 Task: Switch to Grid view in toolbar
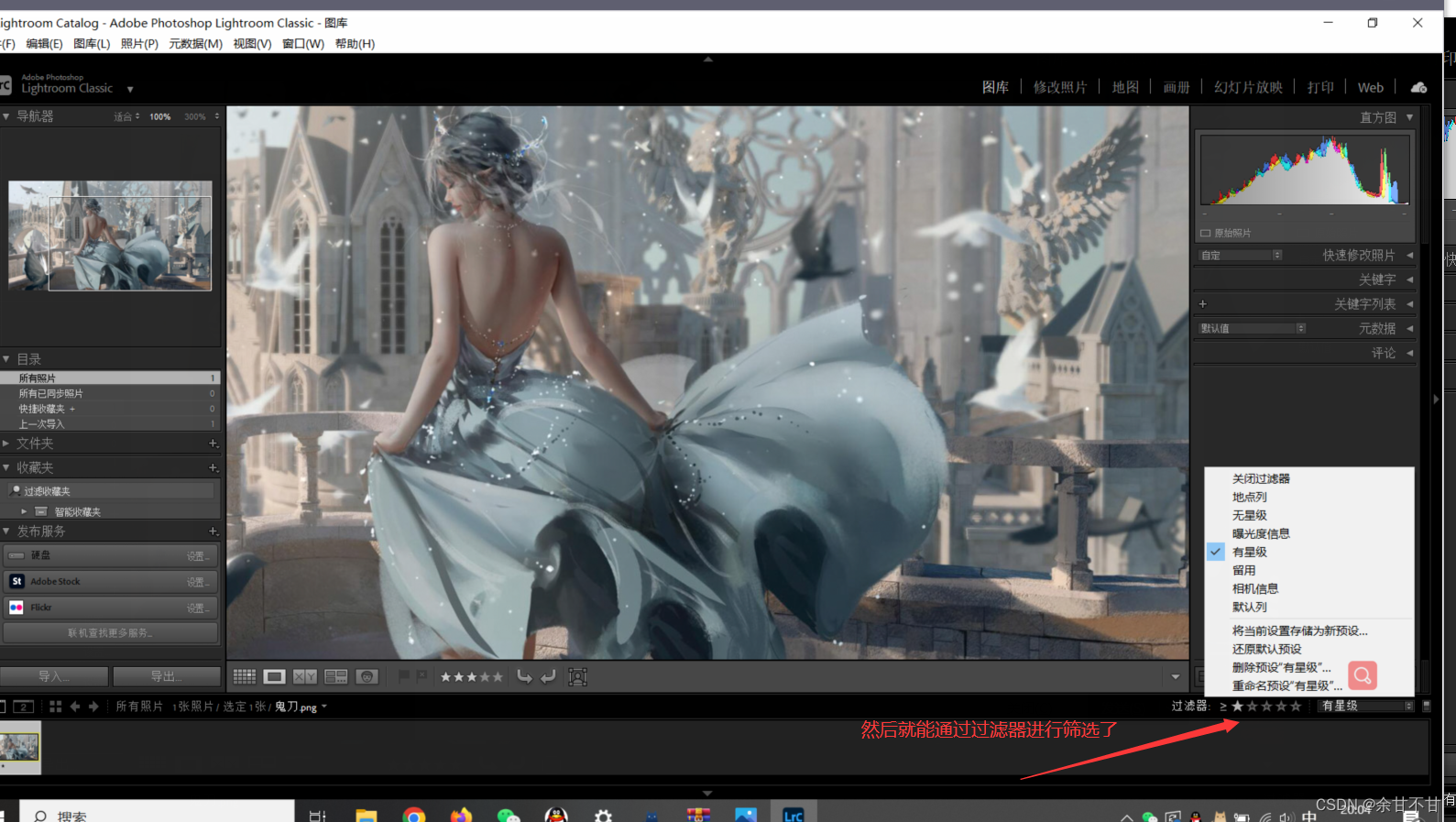245,677
